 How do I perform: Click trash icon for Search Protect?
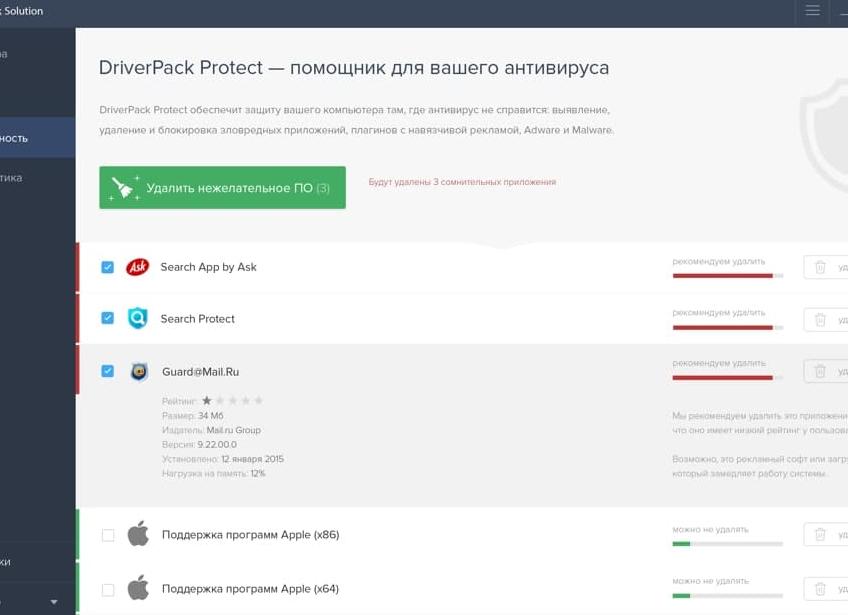(820, 320)
